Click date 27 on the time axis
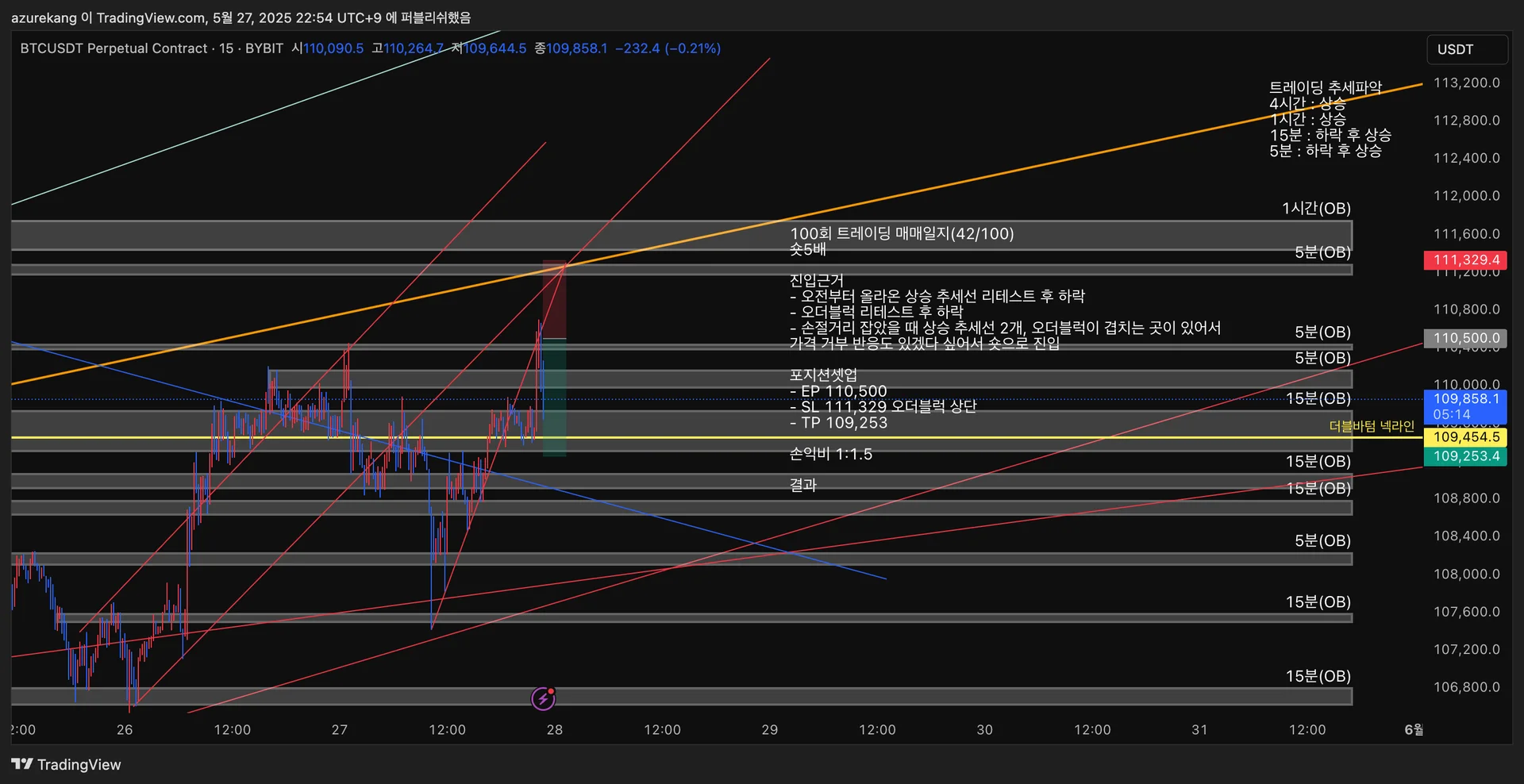This screenshot has height=784, width=1524. pos(340,730)
